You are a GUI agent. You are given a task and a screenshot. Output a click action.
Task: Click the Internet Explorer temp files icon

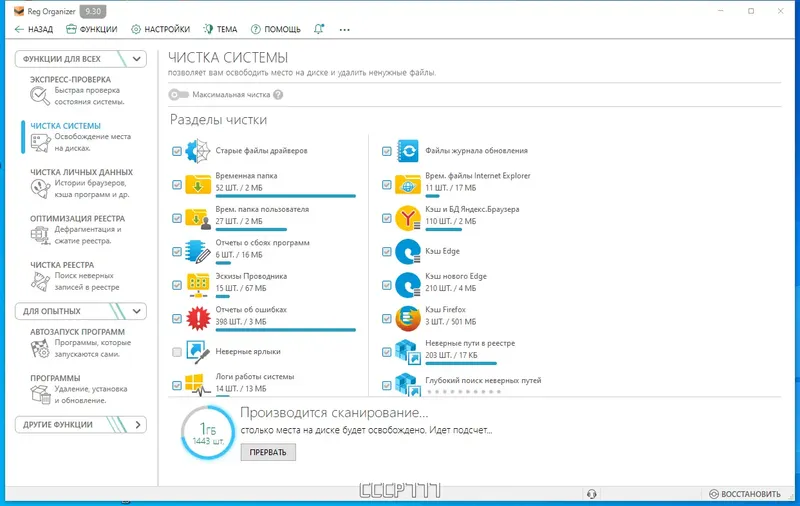click(408, 184)
